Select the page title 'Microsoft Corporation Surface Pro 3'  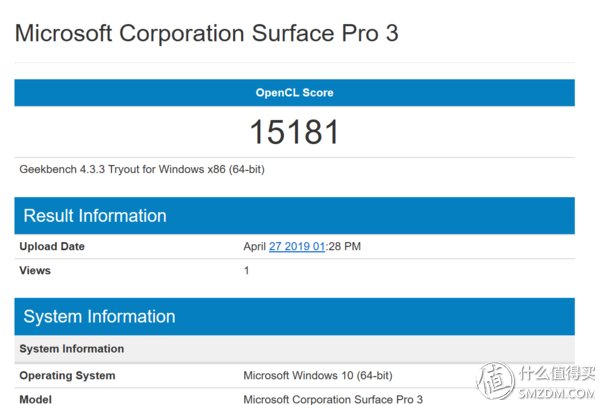point(207,33)
